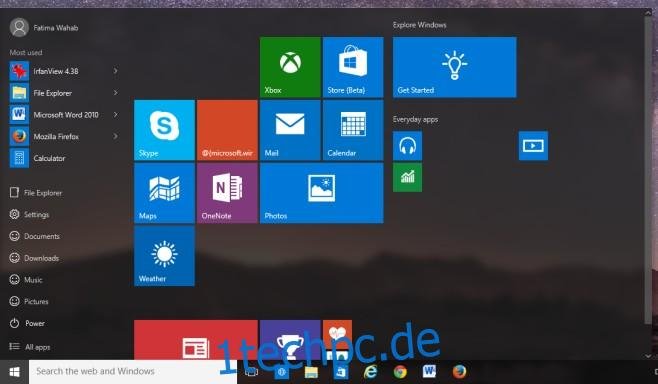Open Internet Explorer from the taskbar
Screen dimensions: 658x384
[370, 372]
